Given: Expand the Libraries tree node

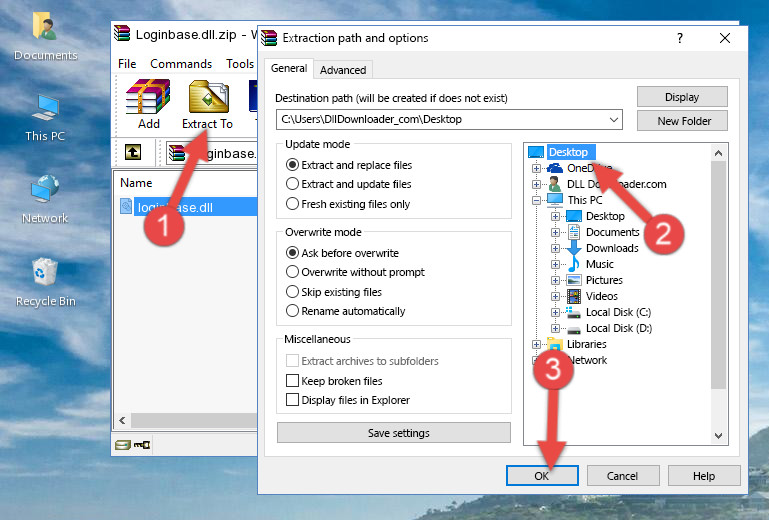Looking at the screenshot, I should tap(536, 344).
